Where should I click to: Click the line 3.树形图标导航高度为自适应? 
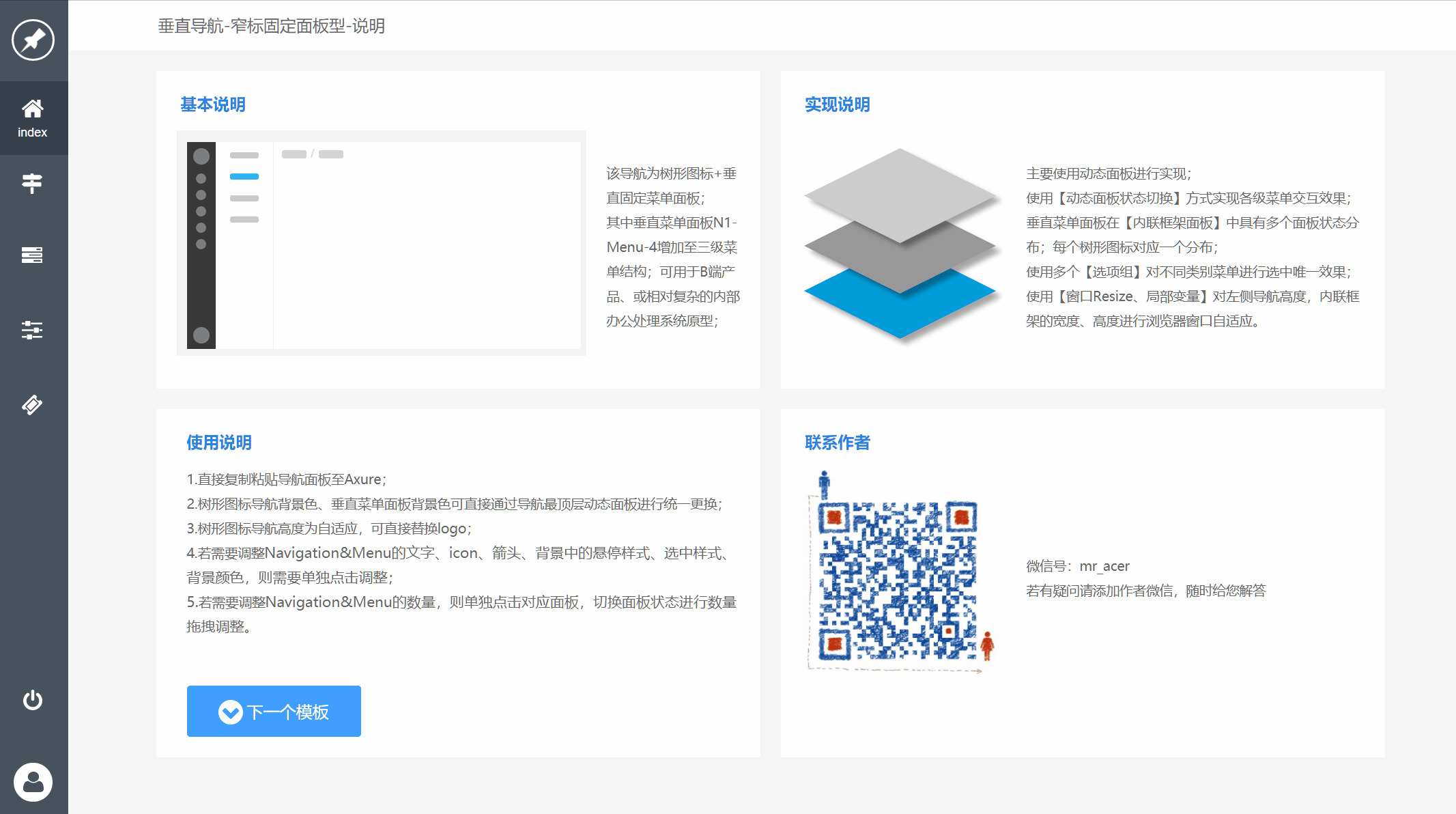329,529
